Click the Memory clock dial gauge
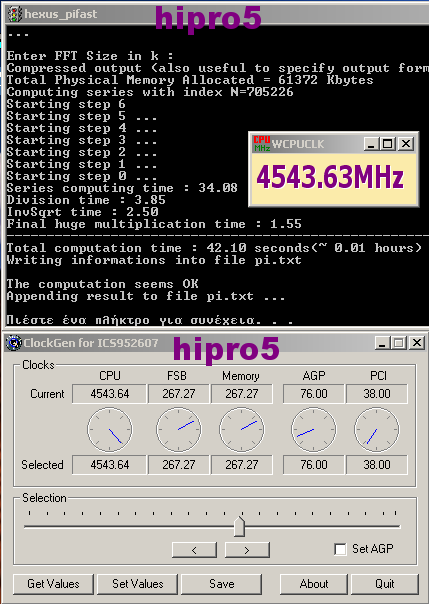 242,430
